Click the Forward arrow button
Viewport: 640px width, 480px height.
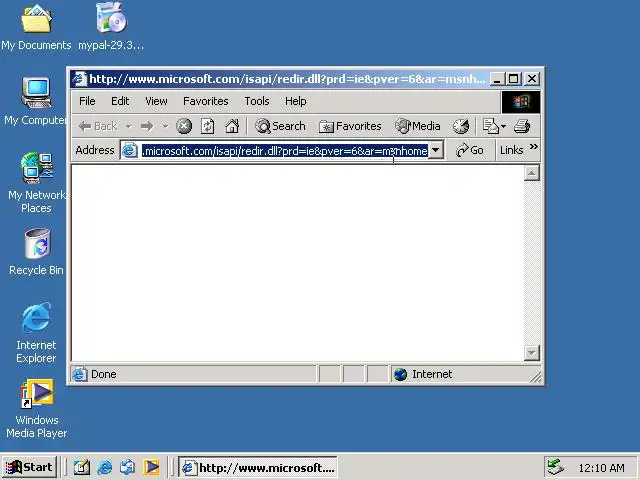click(147, 126)
